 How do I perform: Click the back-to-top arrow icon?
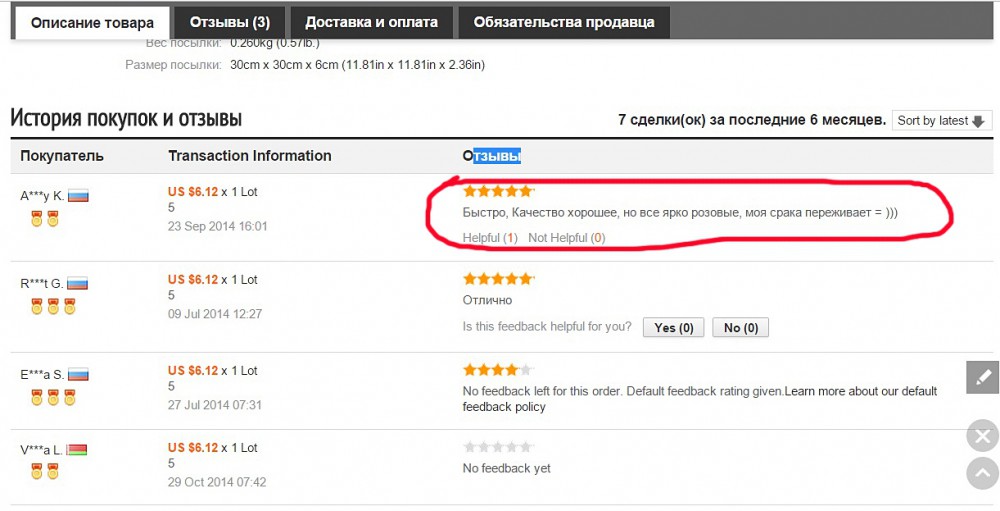point(983,473)
